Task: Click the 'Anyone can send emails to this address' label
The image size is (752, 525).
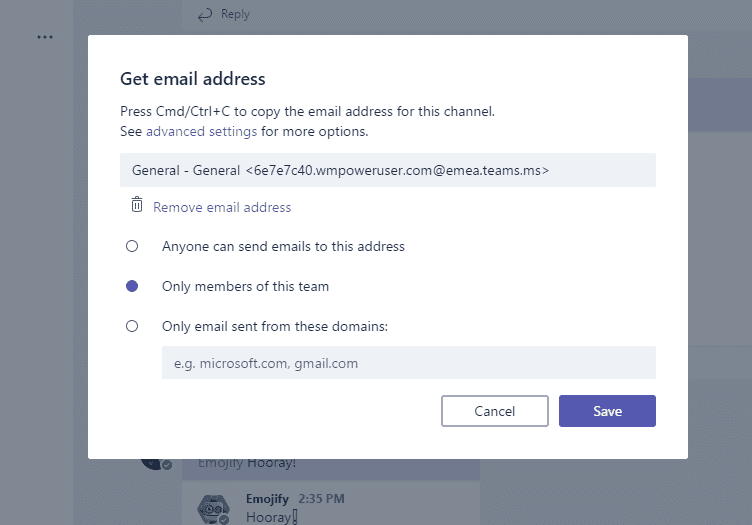Action: (283, 246)
